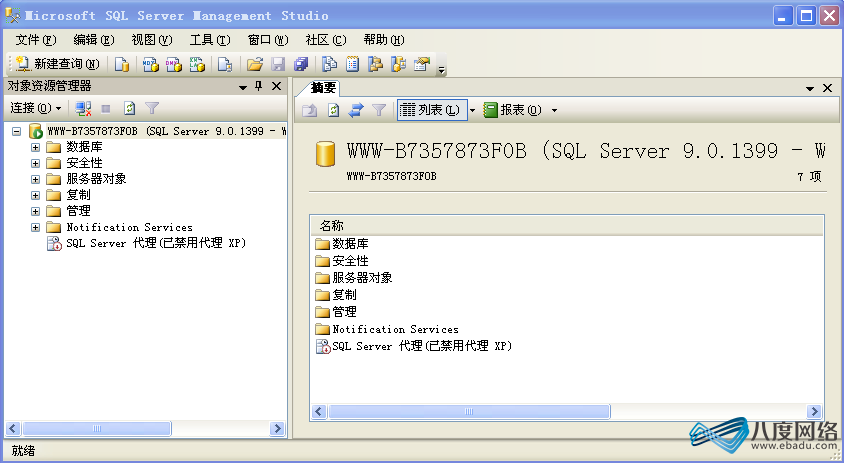This screenshot has height=463, width=844.
Task: Open the 连接 connect dropdown in Object Explorer
Action: tap(36, 108)
